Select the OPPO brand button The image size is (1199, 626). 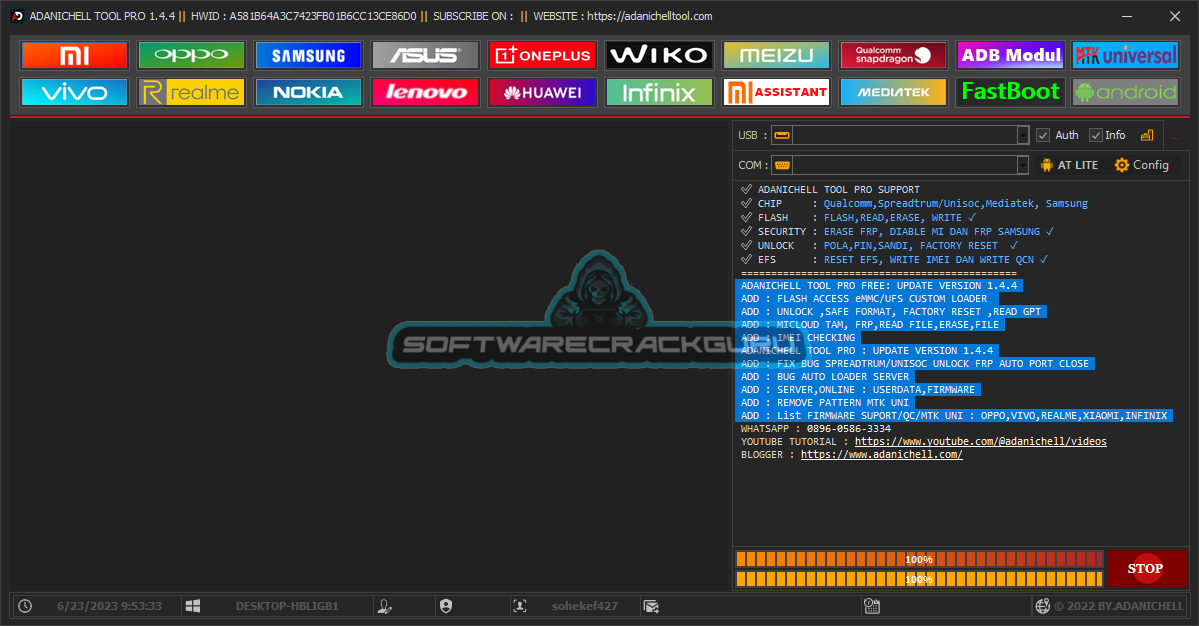click(x=191, y=55)
